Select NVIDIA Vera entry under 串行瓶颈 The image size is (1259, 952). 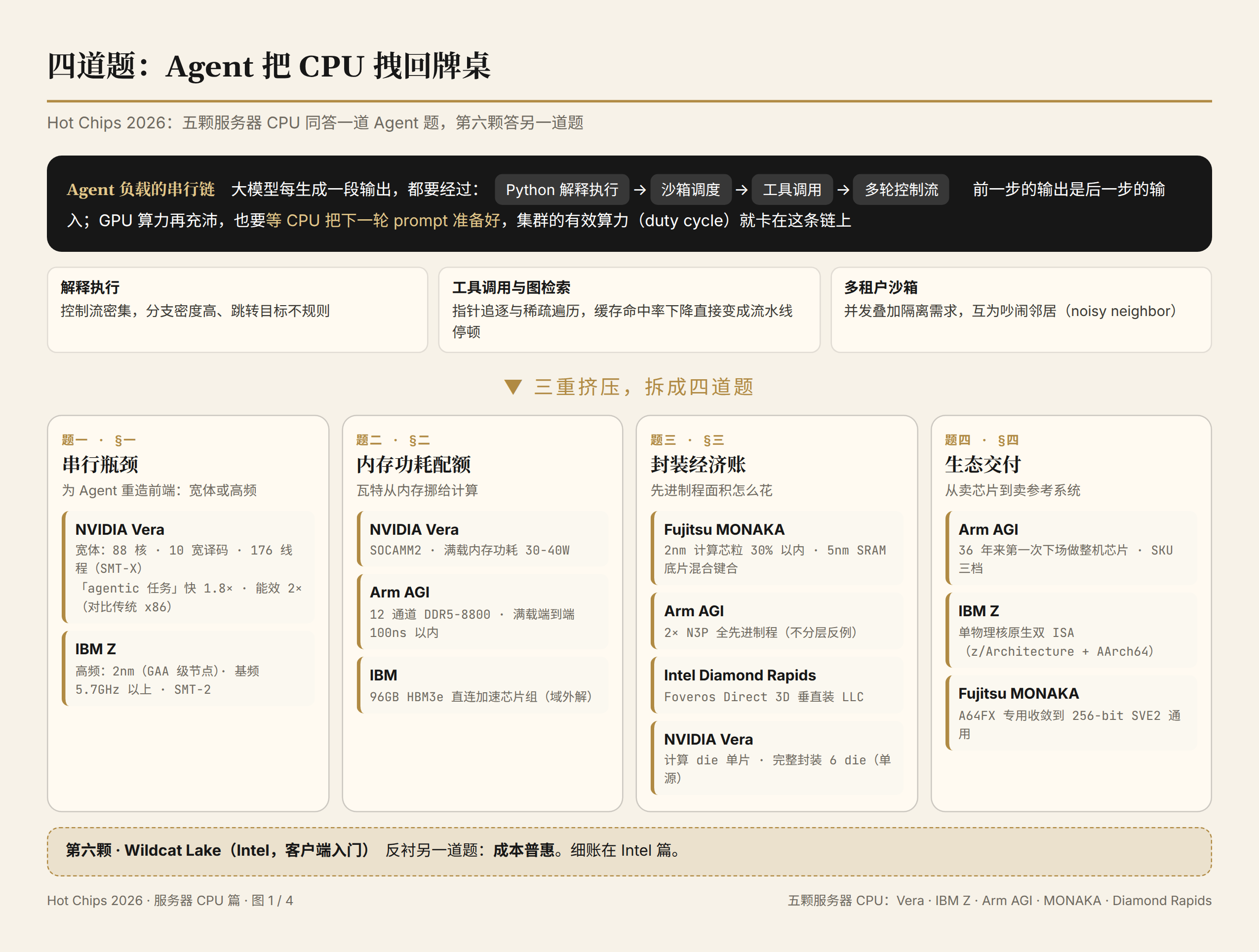189,567
